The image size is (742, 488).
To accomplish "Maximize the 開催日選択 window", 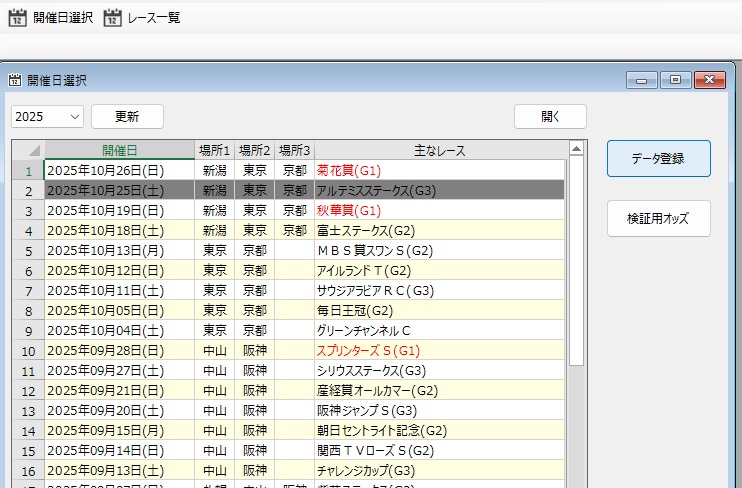I will (x=676, y=80).
